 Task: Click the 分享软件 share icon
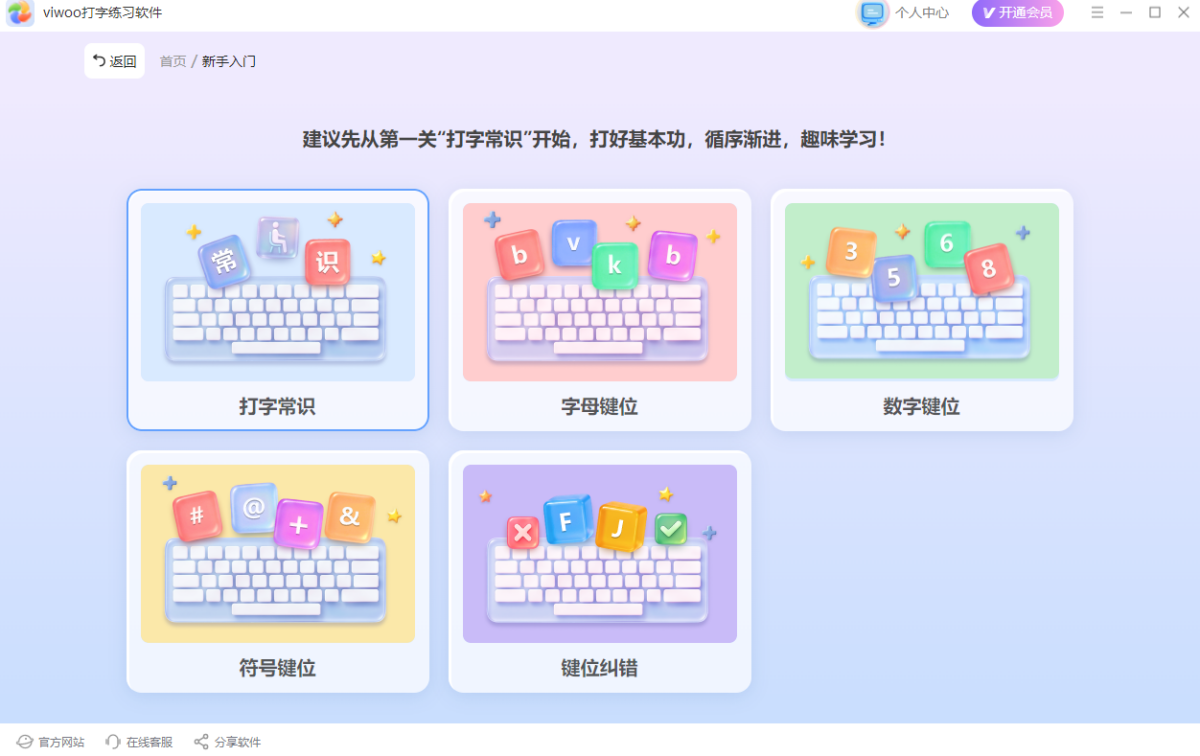point(201,742)
